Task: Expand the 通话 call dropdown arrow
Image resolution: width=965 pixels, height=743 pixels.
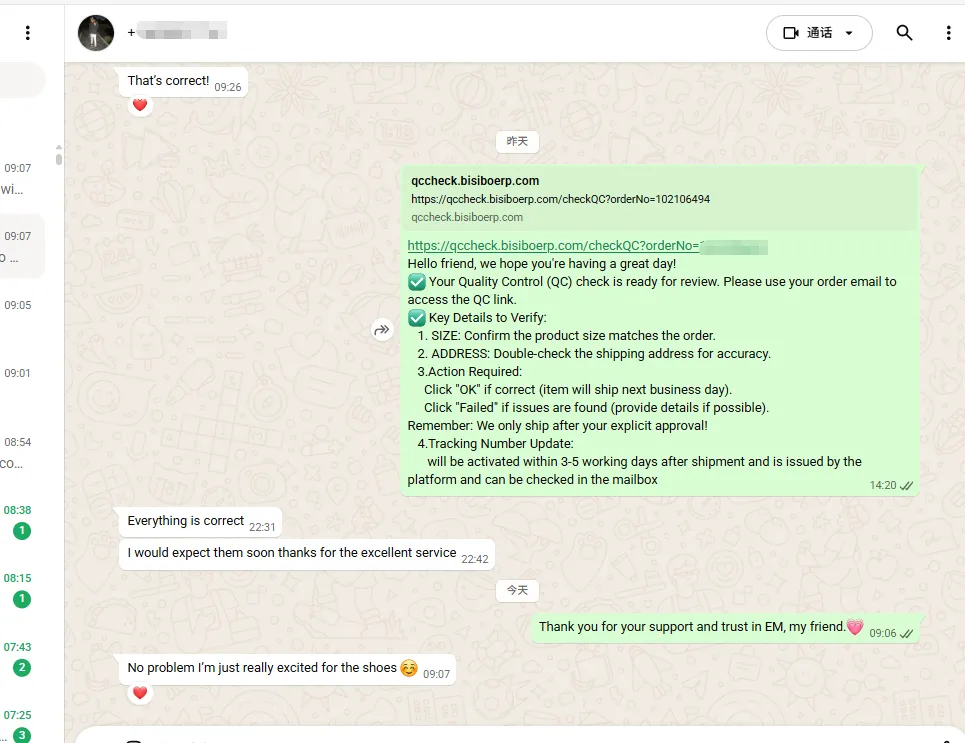Action: pos(849,33)
